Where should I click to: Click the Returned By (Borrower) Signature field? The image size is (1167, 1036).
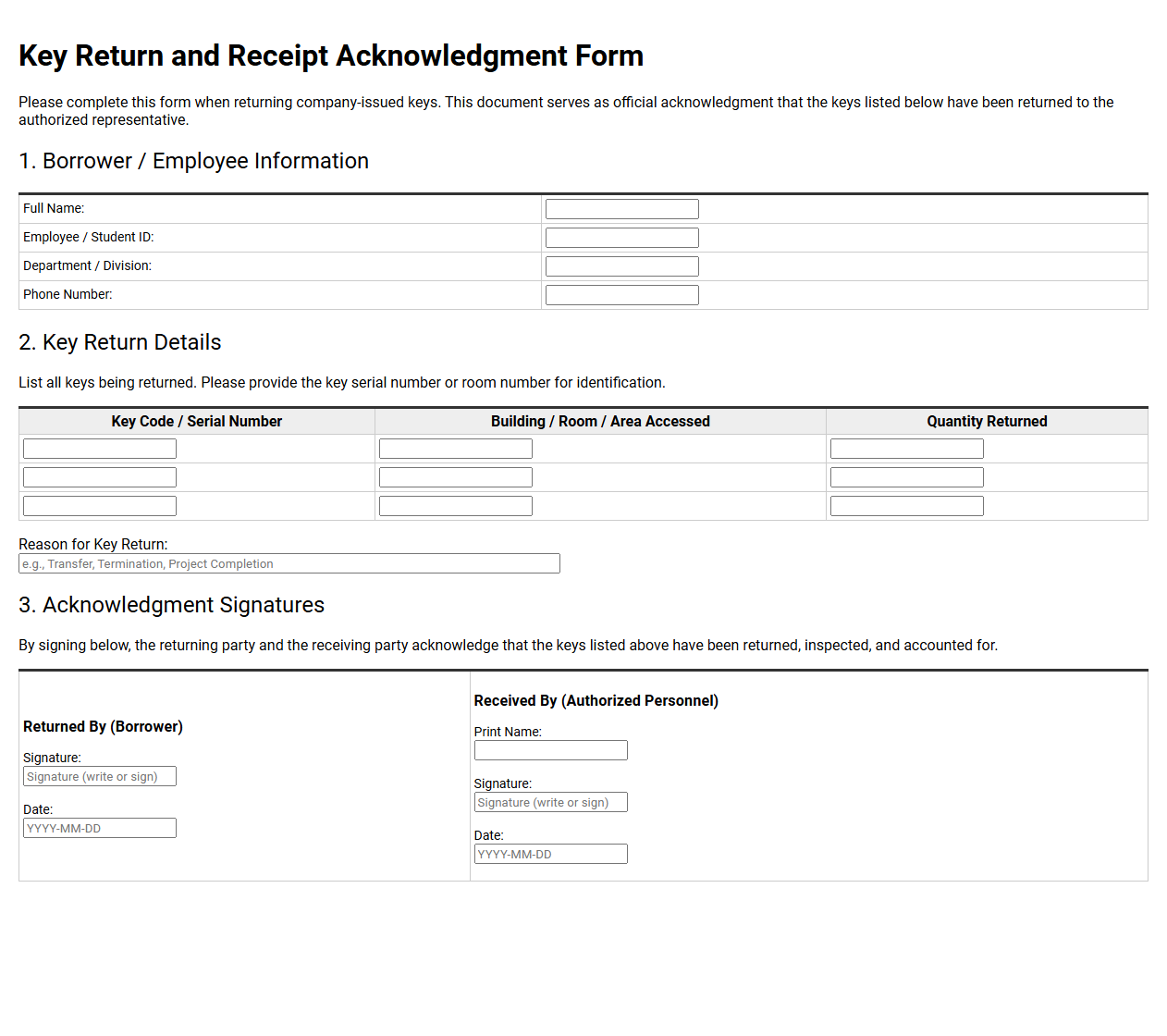click(x=100, y=776)
